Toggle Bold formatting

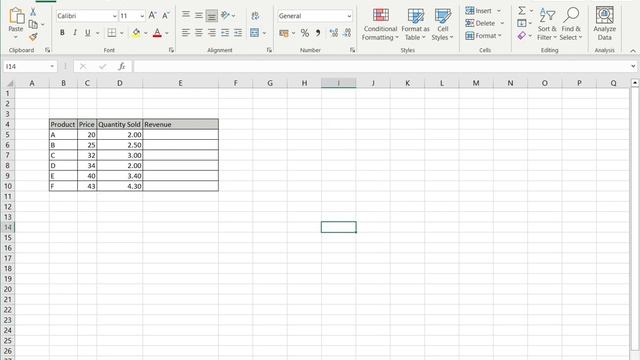(x=62, y=33)
